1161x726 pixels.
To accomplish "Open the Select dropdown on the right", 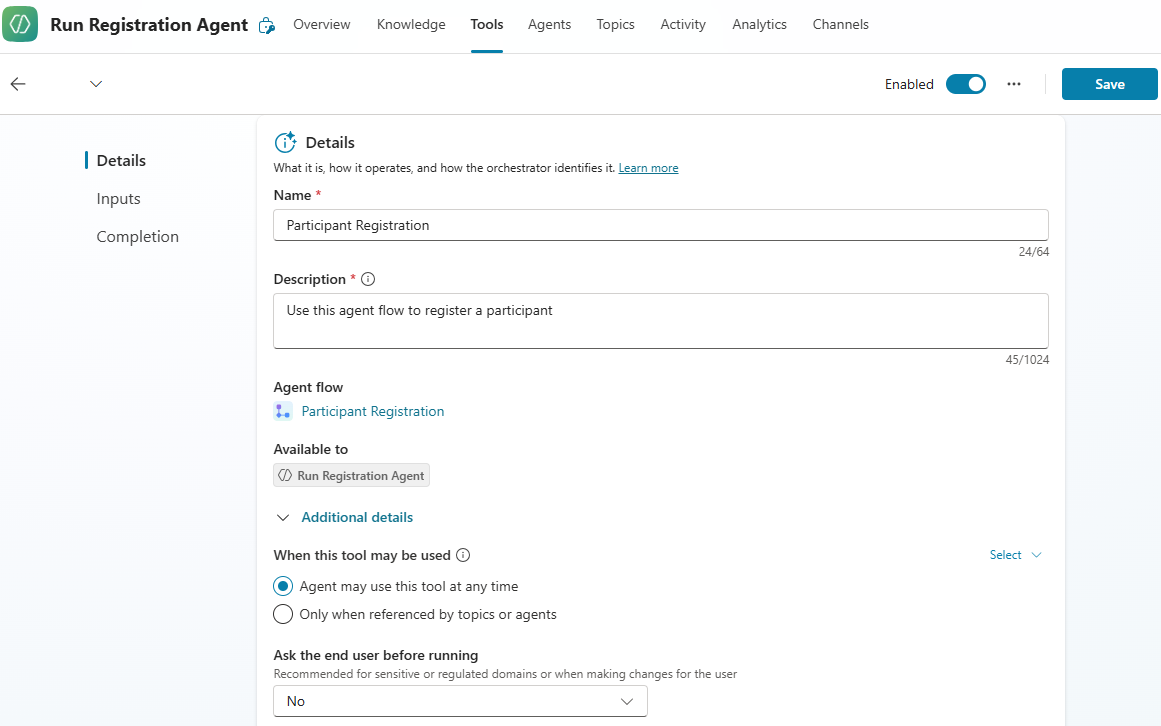I will point(1015,555).
